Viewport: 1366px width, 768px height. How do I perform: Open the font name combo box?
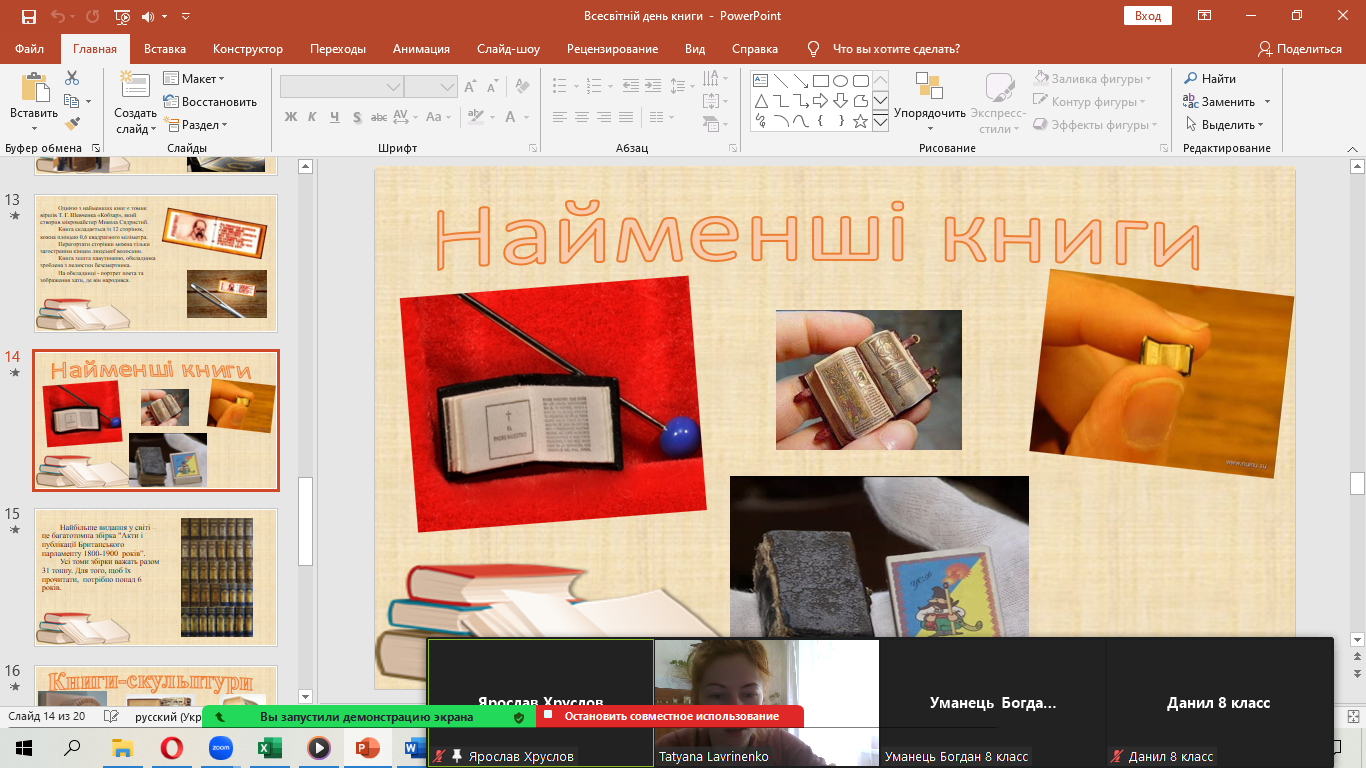pos(341,87)
